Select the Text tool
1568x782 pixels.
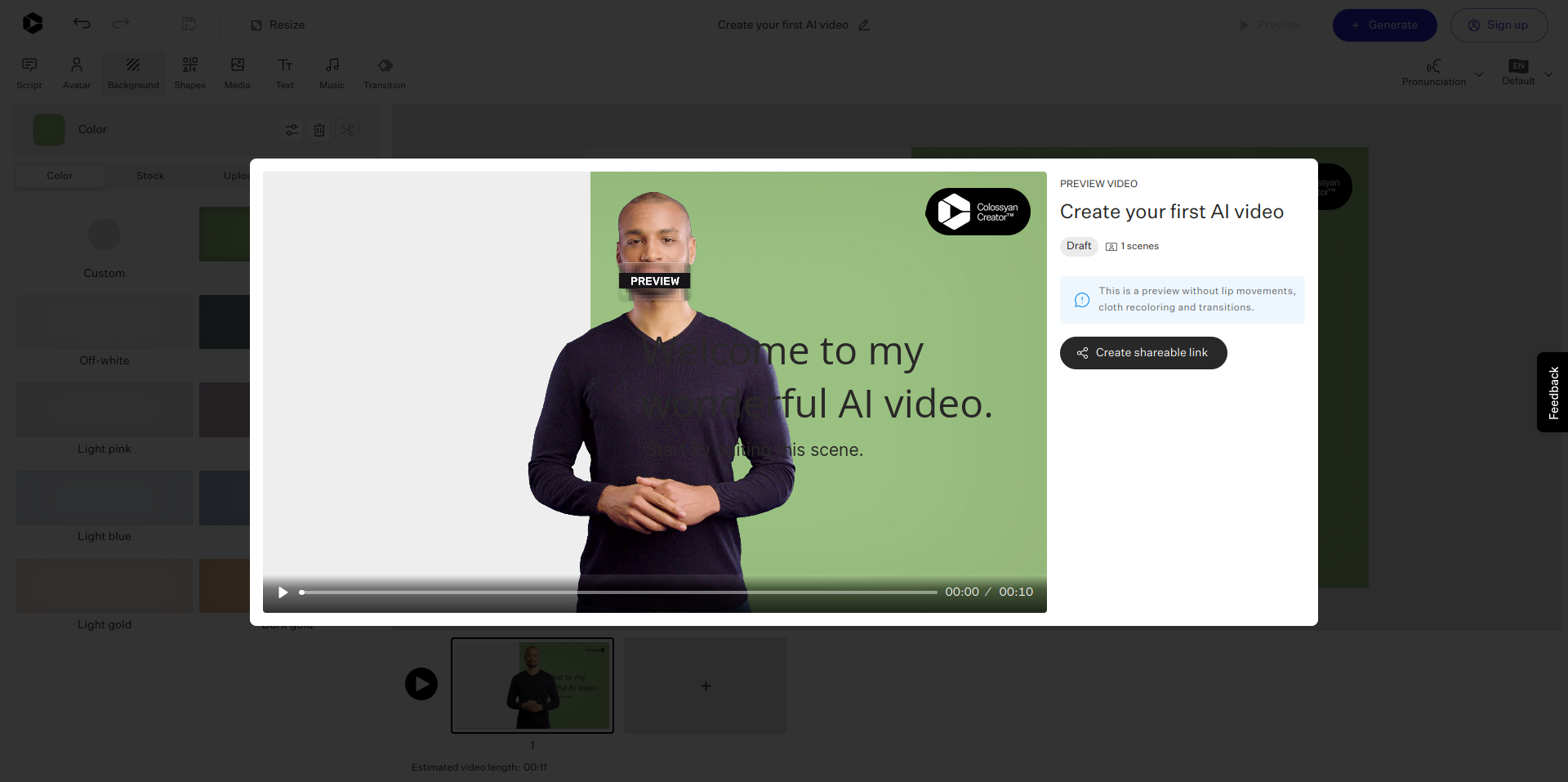tap(284, 73)
